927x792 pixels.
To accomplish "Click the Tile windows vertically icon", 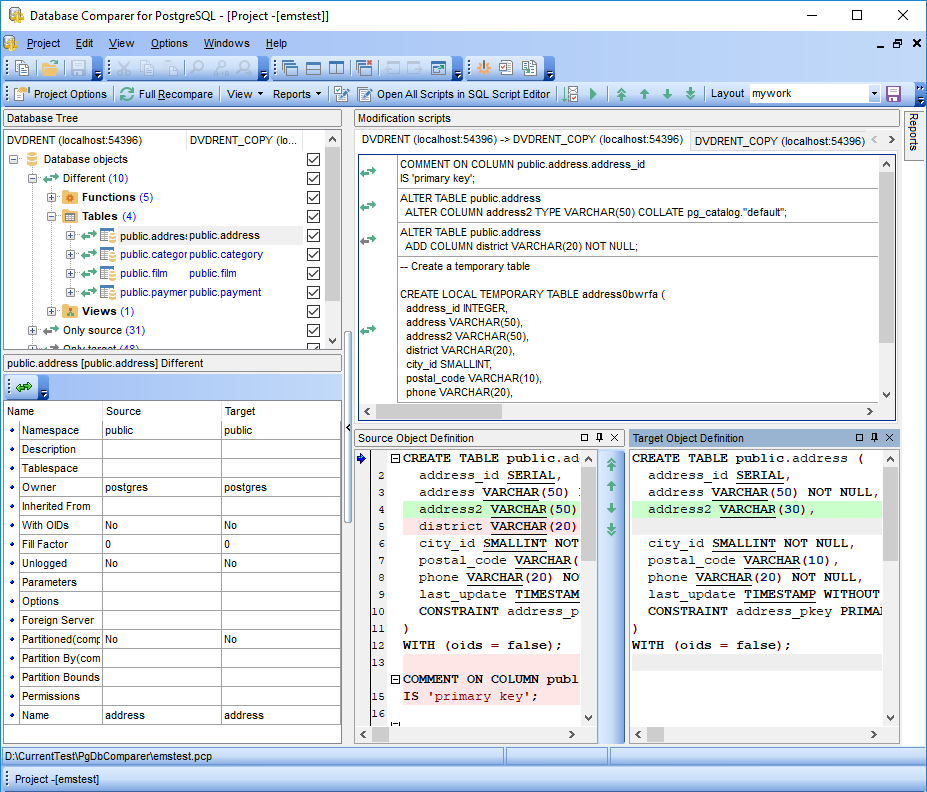I will click(x=336, y=69).
